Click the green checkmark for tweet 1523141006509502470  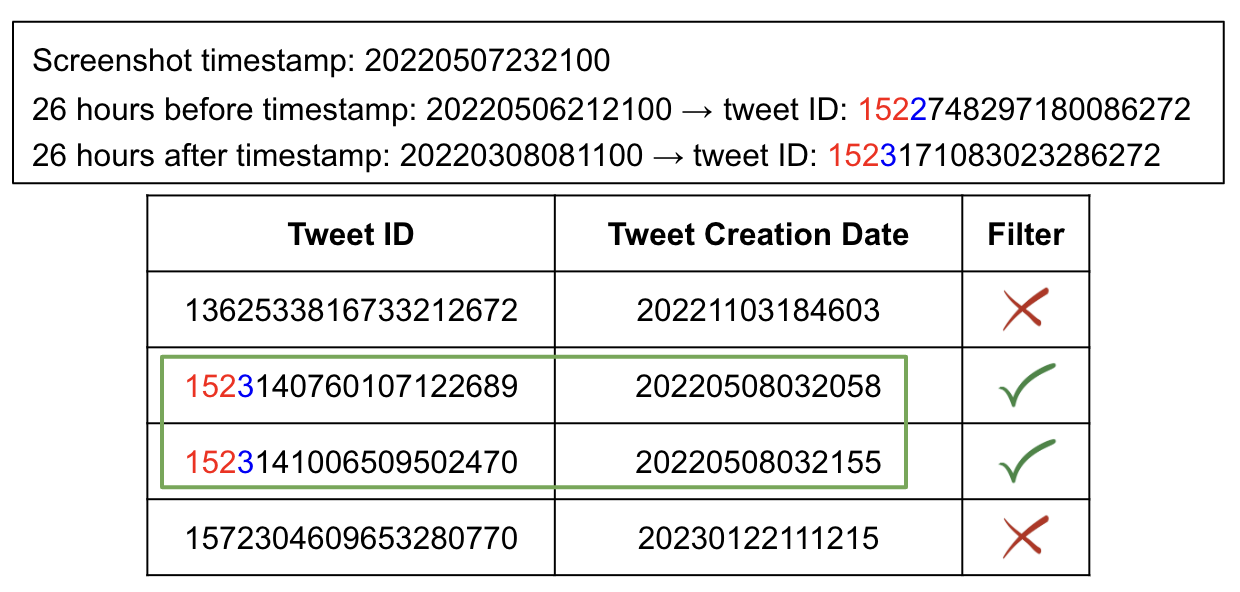[1026, 462]
